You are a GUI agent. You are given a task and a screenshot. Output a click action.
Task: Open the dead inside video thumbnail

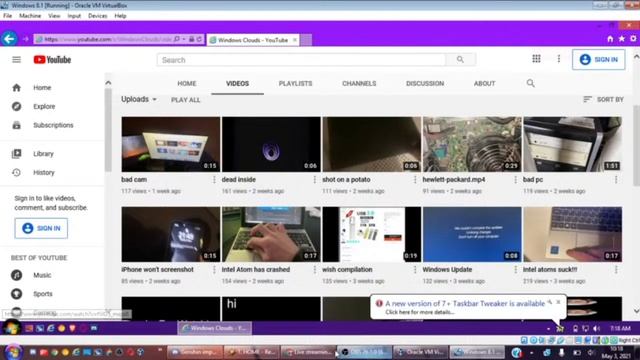click(x=271, y=144)
